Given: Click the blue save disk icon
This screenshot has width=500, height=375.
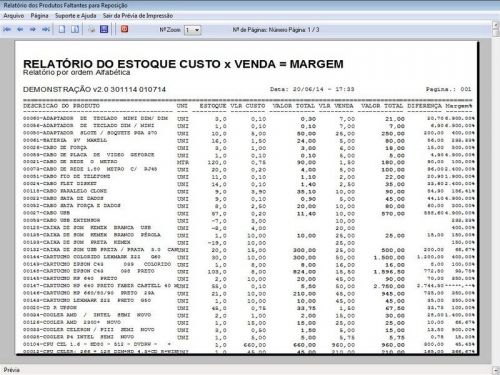Looking at the screenshot, I should (104, 29).
